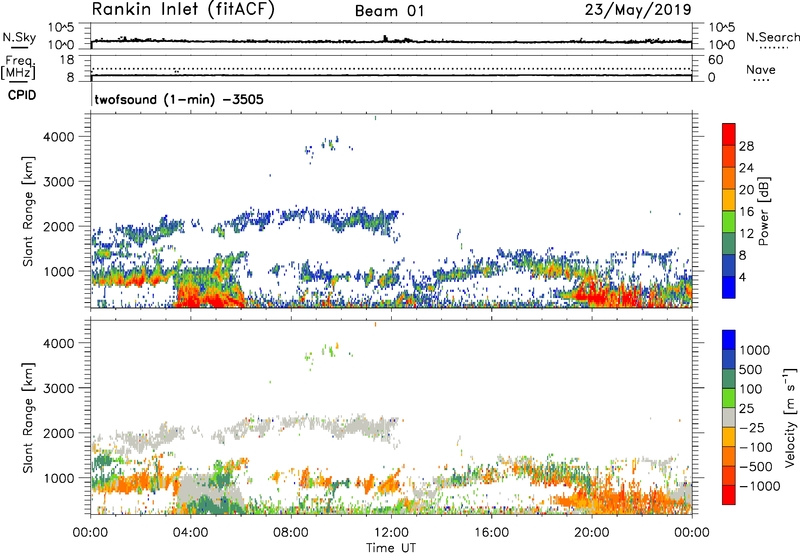Click the '1000' range tick on velocity panel
This screenshot has height=554, width=800.
click(x=59, y=478)
